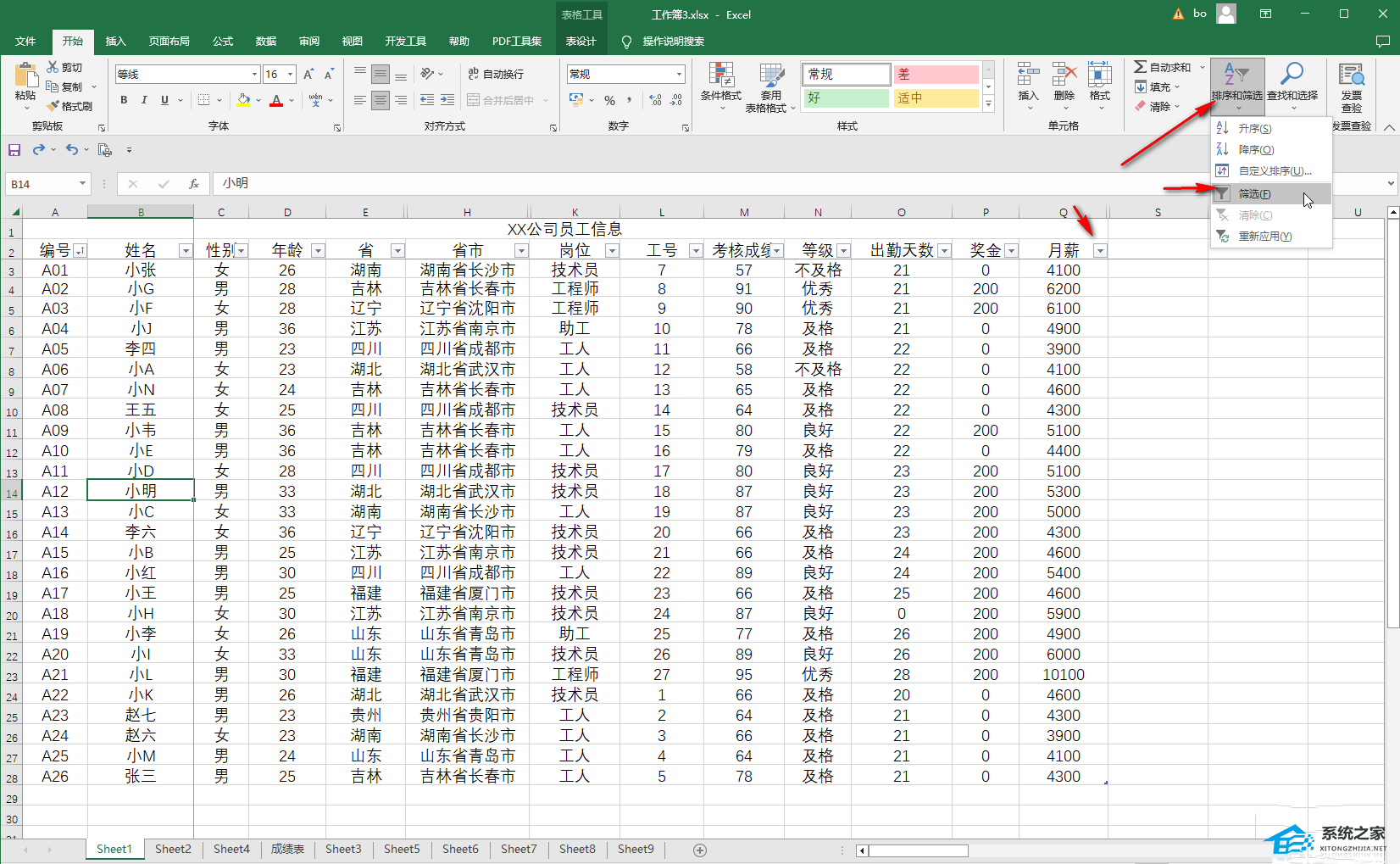Open the Sheet2 worksheet tab

click(x=173, y=849)
